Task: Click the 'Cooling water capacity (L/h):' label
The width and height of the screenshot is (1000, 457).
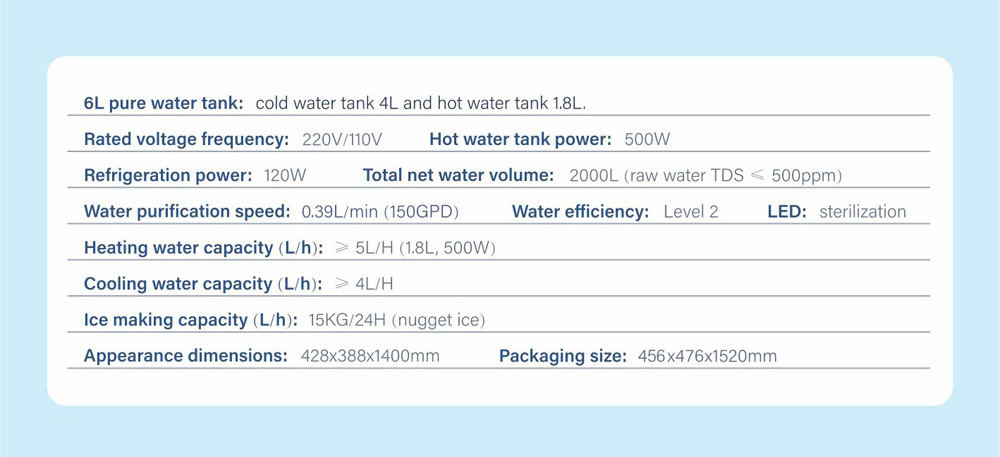Action: tap(202, 284)
